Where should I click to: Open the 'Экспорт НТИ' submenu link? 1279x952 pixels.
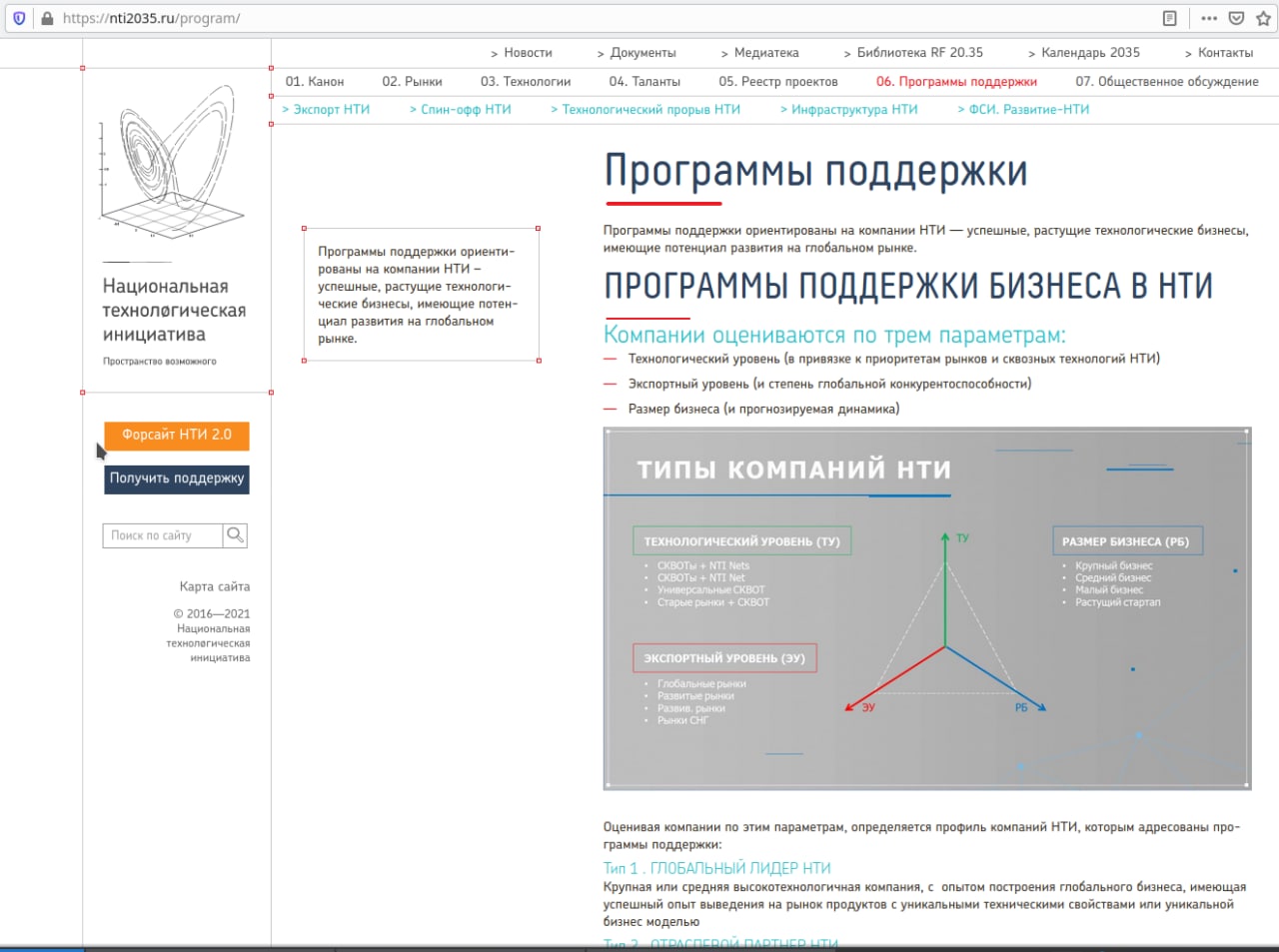[x=331, y=110]
